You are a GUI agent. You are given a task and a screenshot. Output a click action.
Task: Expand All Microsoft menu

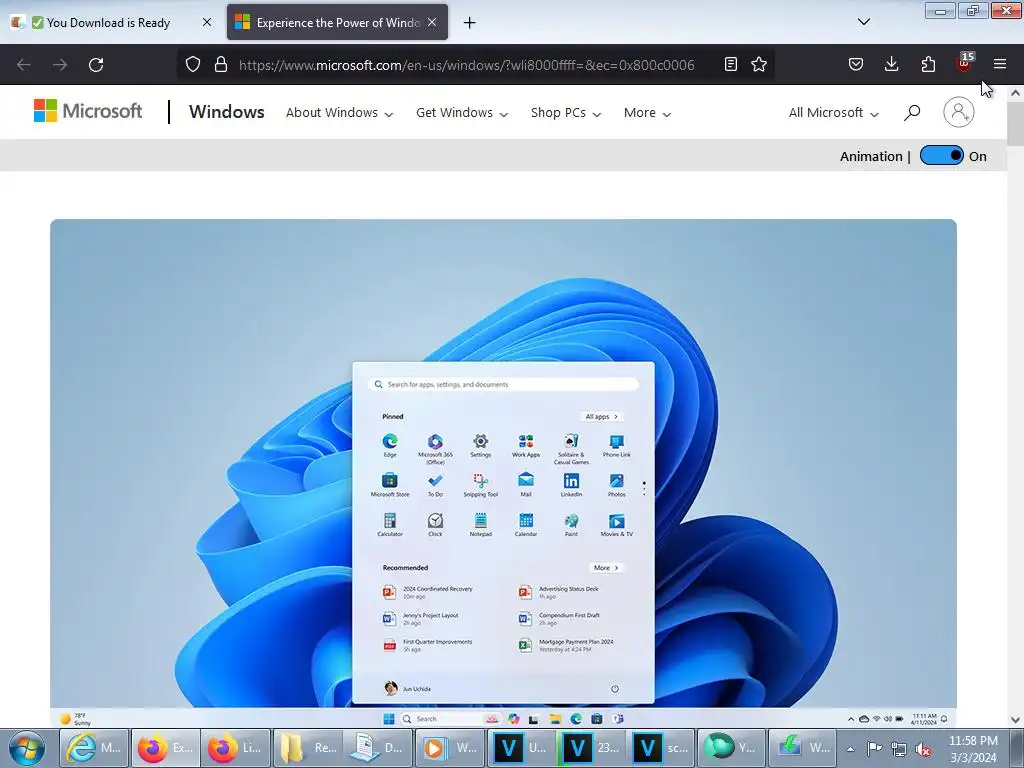click(833, 112)
